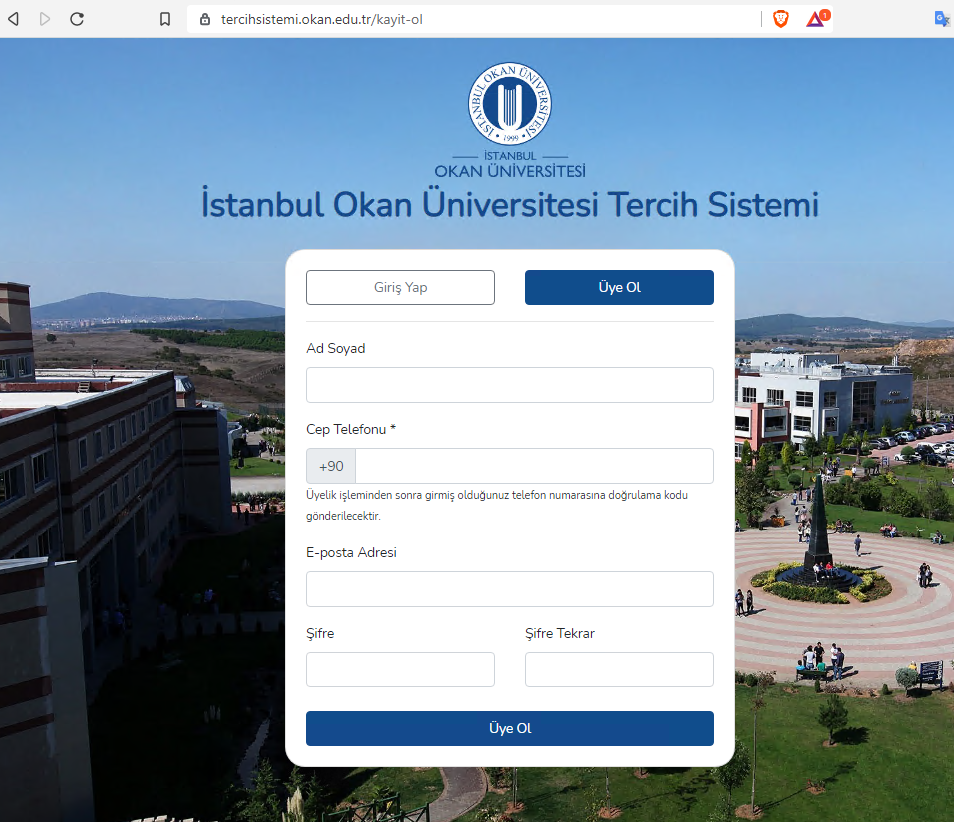Click the Cep Telefonu number field
Viewport: 954px width, 822px height.
(535, 465)
